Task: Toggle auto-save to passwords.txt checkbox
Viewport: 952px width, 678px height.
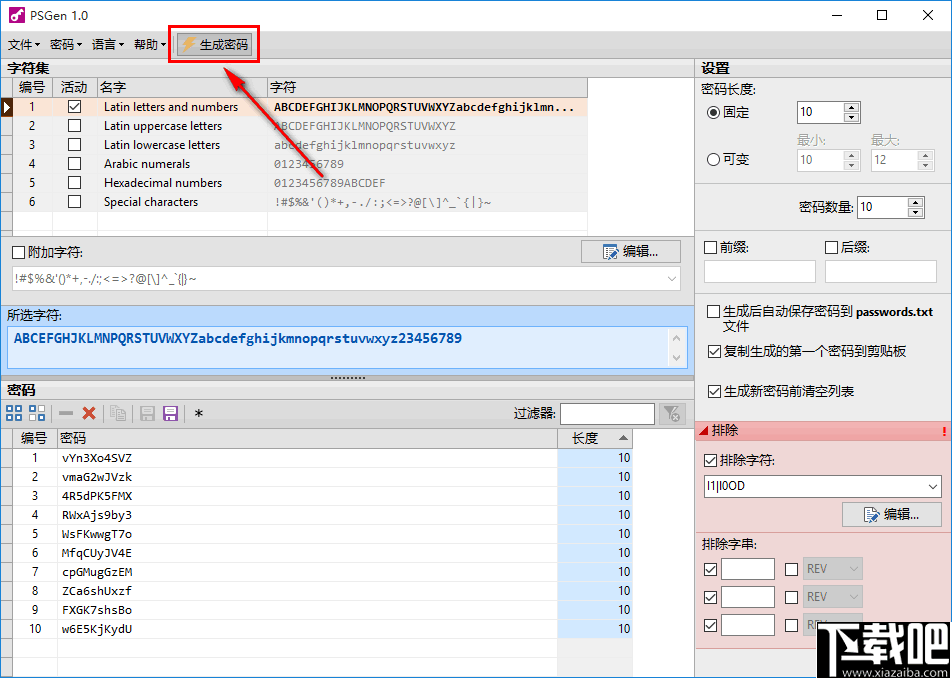Action: point(714,312)
